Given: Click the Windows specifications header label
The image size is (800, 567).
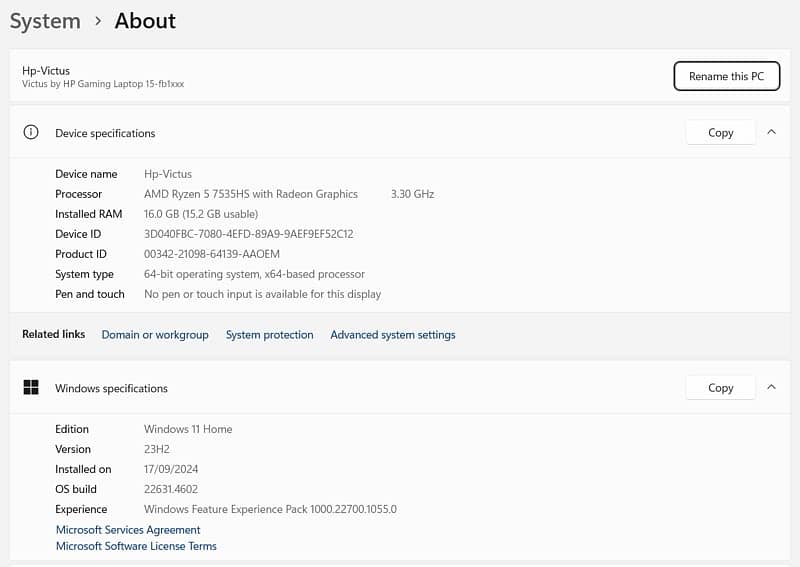Looking at the screenshot, I should coord(111,388).
